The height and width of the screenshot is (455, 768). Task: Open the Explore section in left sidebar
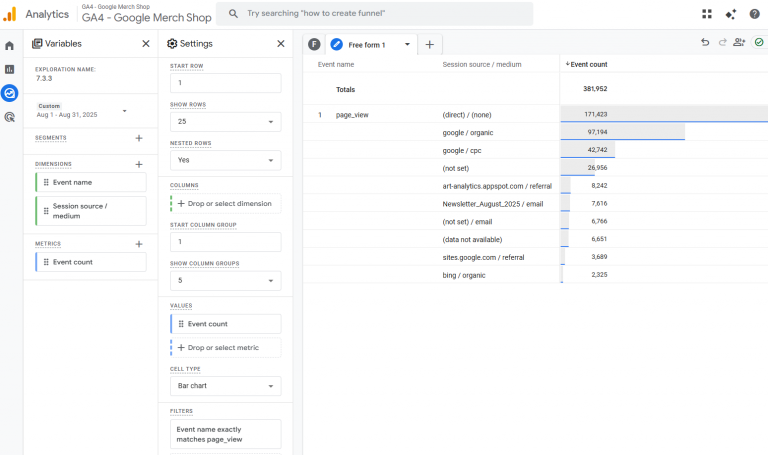pos(10,93)
